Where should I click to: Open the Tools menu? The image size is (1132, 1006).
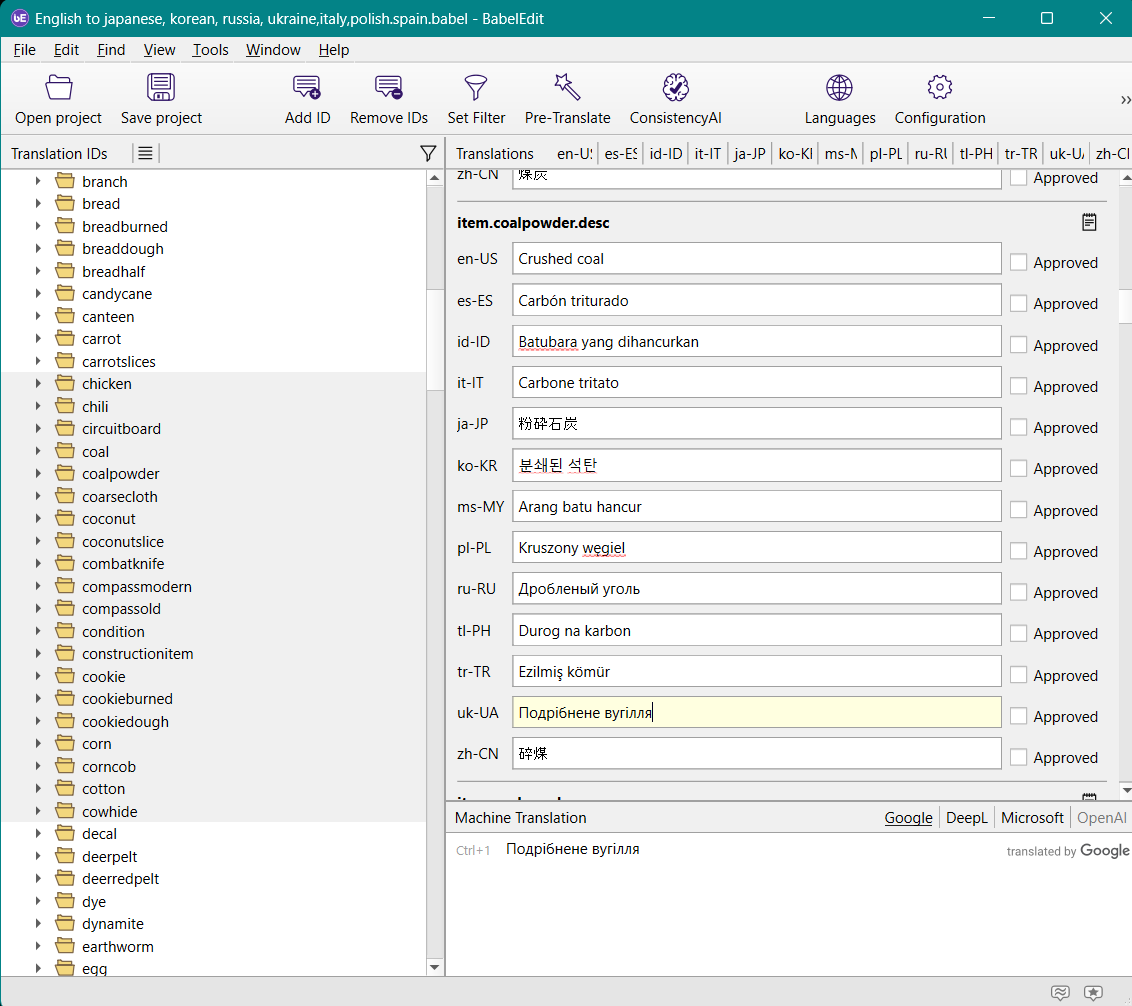[210, 50]
